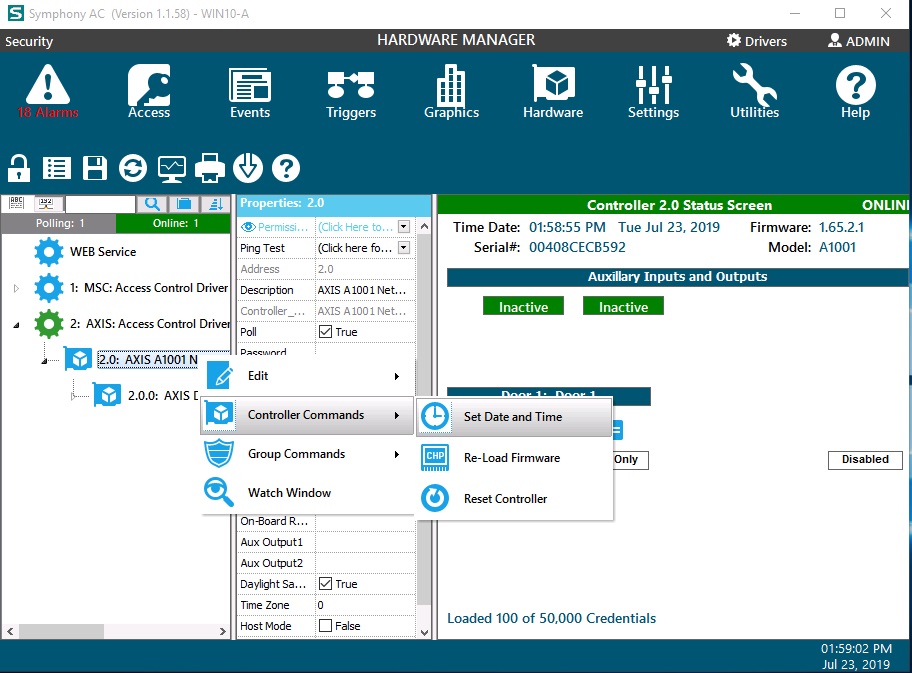The image size is (912, 673).
Task: Choose Set Date and Time
Action: point(514,416)
